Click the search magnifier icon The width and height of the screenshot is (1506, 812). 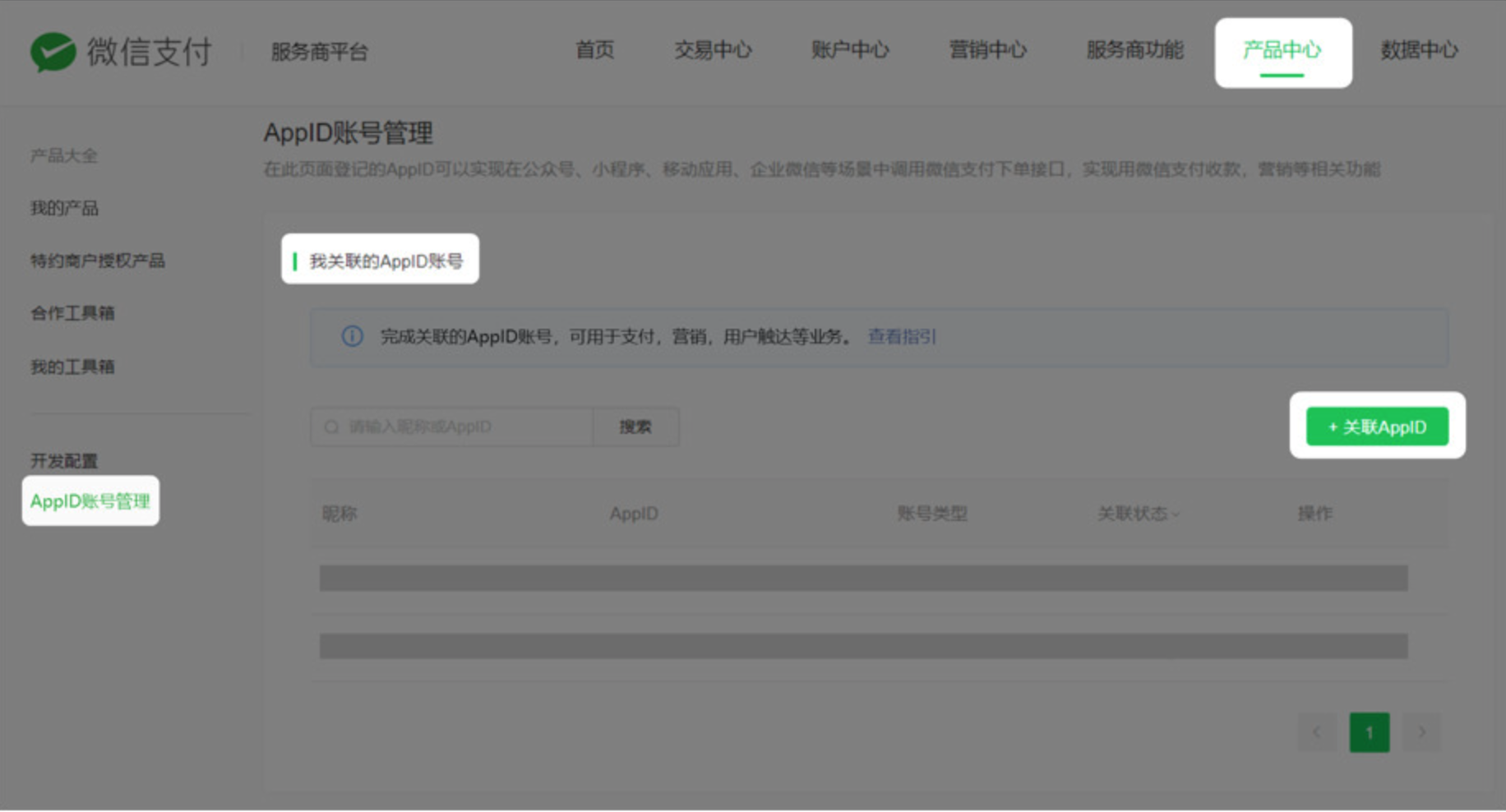click(x=331, y=427)
